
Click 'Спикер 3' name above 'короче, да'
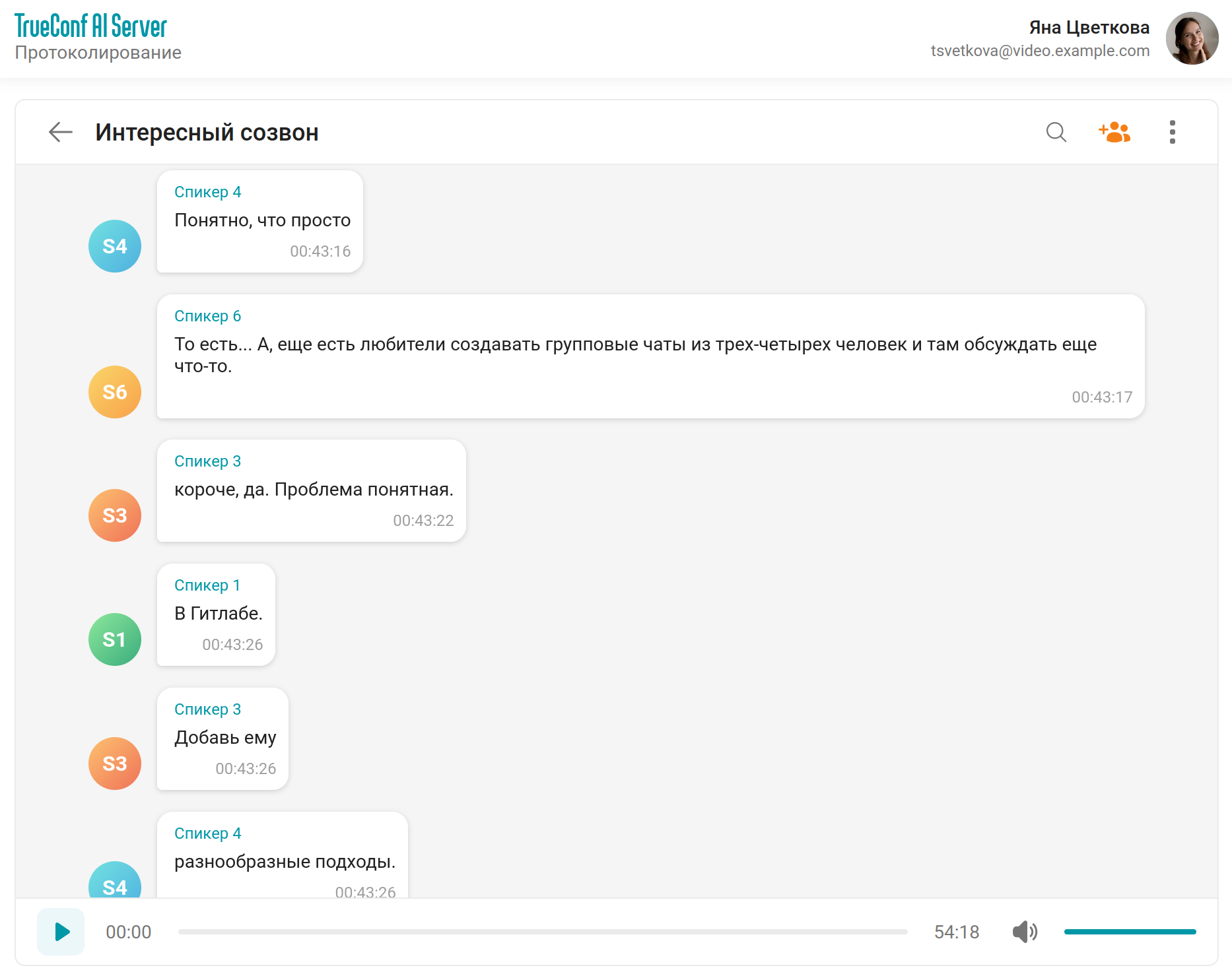pyautogui.click(x=208, y=461)
